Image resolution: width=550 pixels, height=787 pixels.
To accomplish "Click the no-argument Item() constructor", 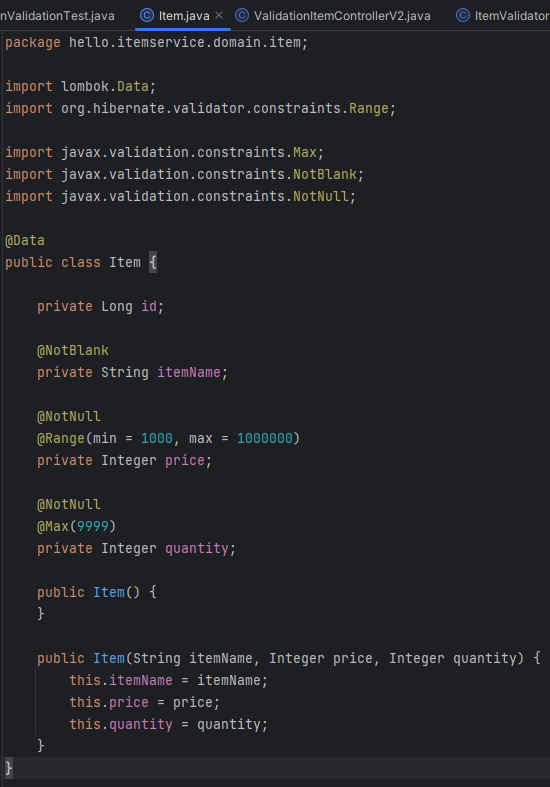I will click(x=97, y=592).
